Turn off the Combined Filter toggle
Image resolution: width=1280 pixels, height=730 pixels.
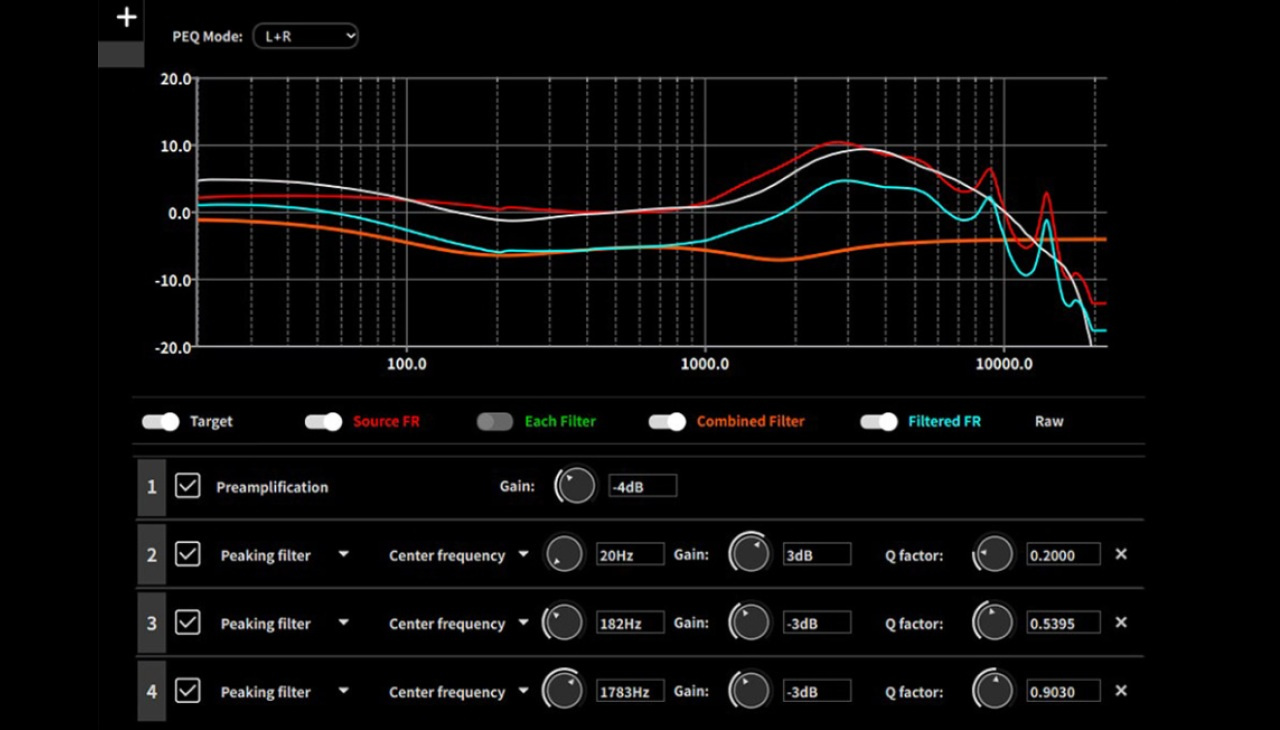pyautogui.click(x=667, y=422)
